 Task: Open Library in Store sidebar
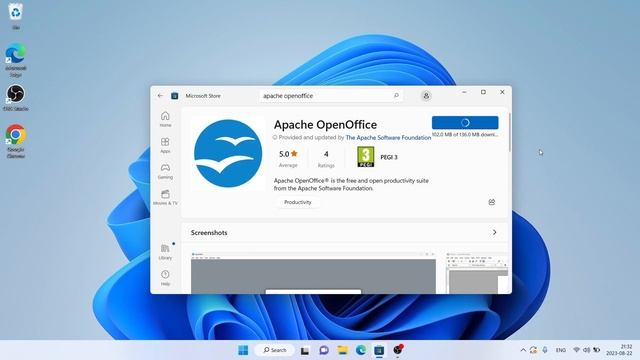click(x=165, y=252)
